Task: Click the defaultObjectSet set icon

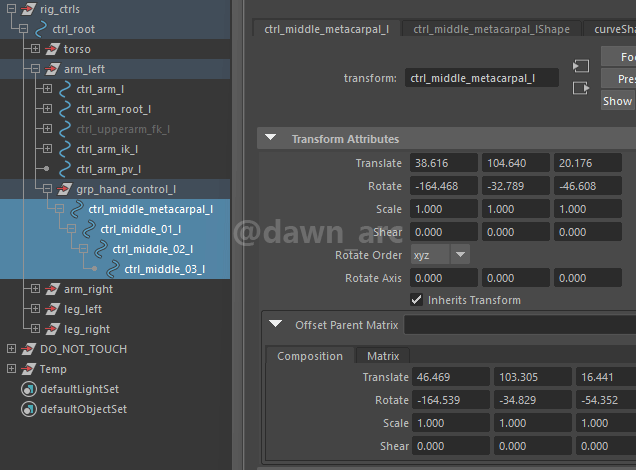Action: click(x=29, y=409)
